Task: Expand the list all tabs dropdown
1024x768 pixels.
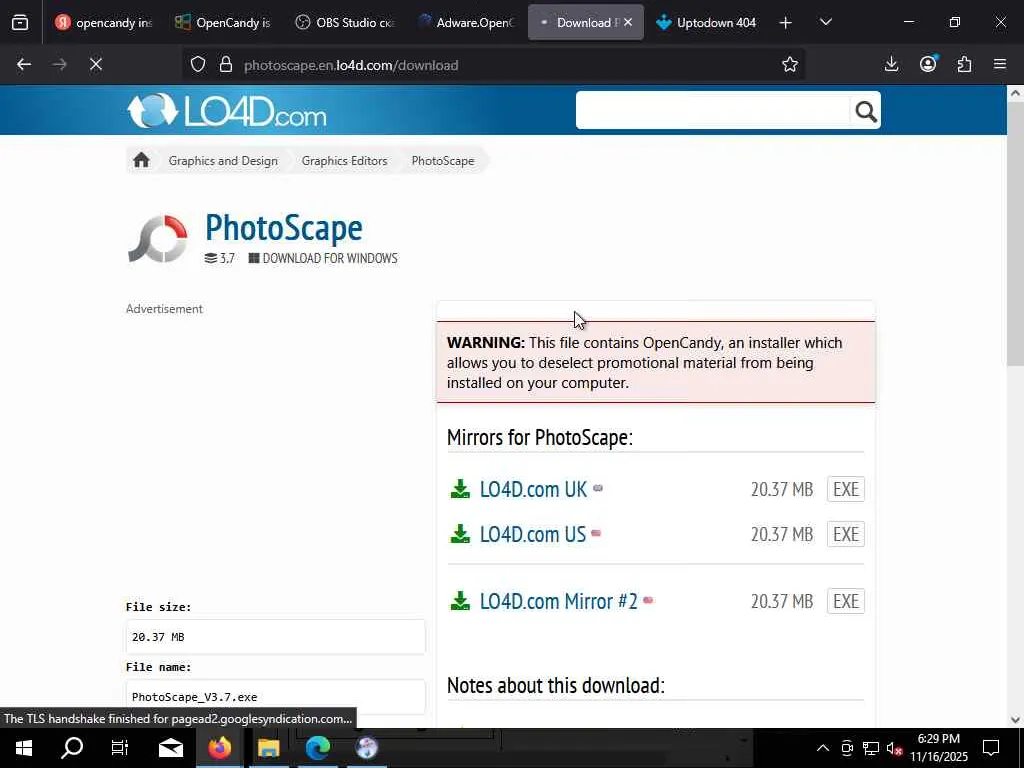Action: tap(825, 23)
